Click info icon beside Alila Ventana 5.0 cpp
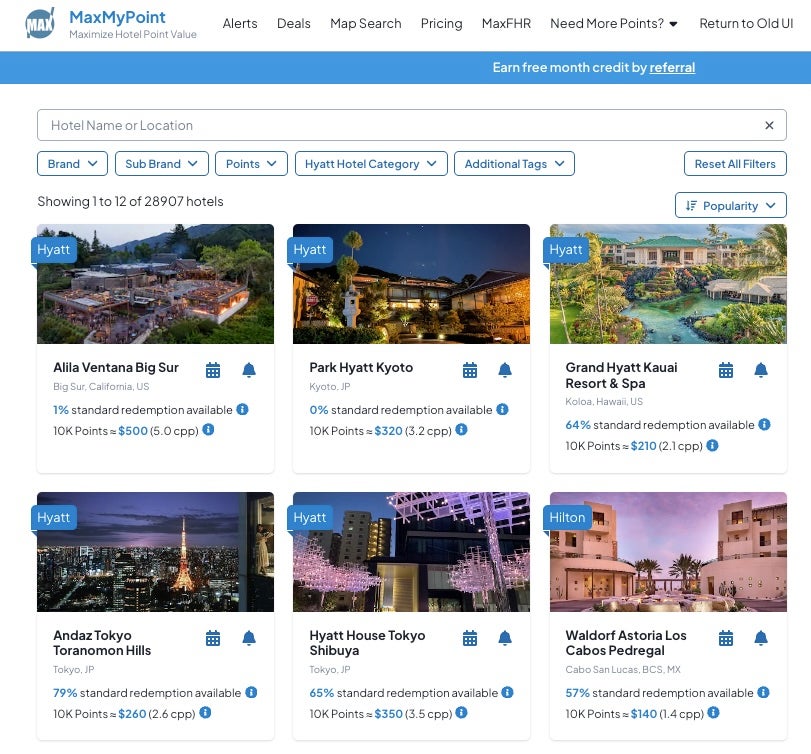 coord(209,430)
